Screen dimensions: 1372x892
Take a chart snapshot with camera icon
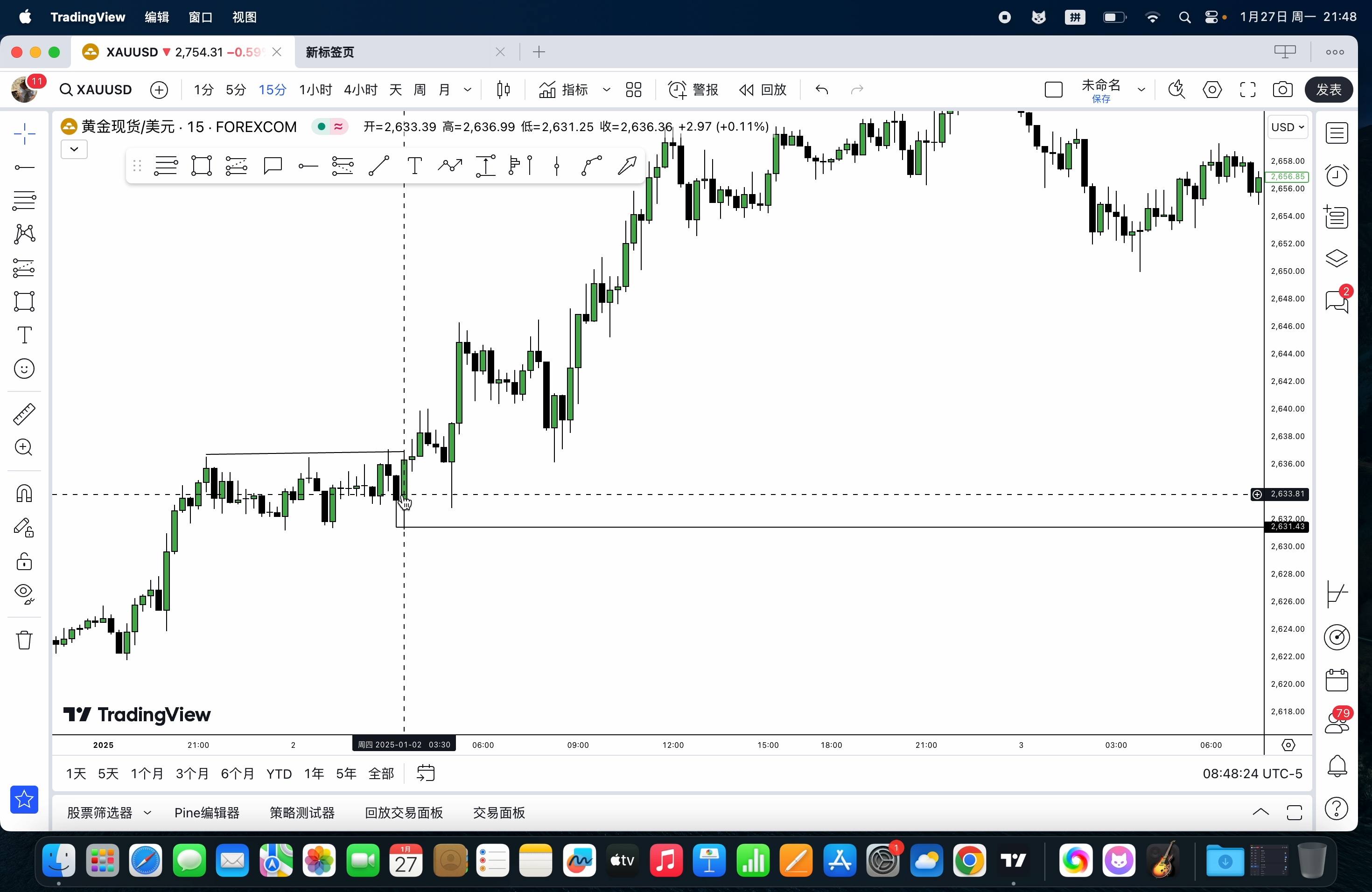(x=1282, y=89)
